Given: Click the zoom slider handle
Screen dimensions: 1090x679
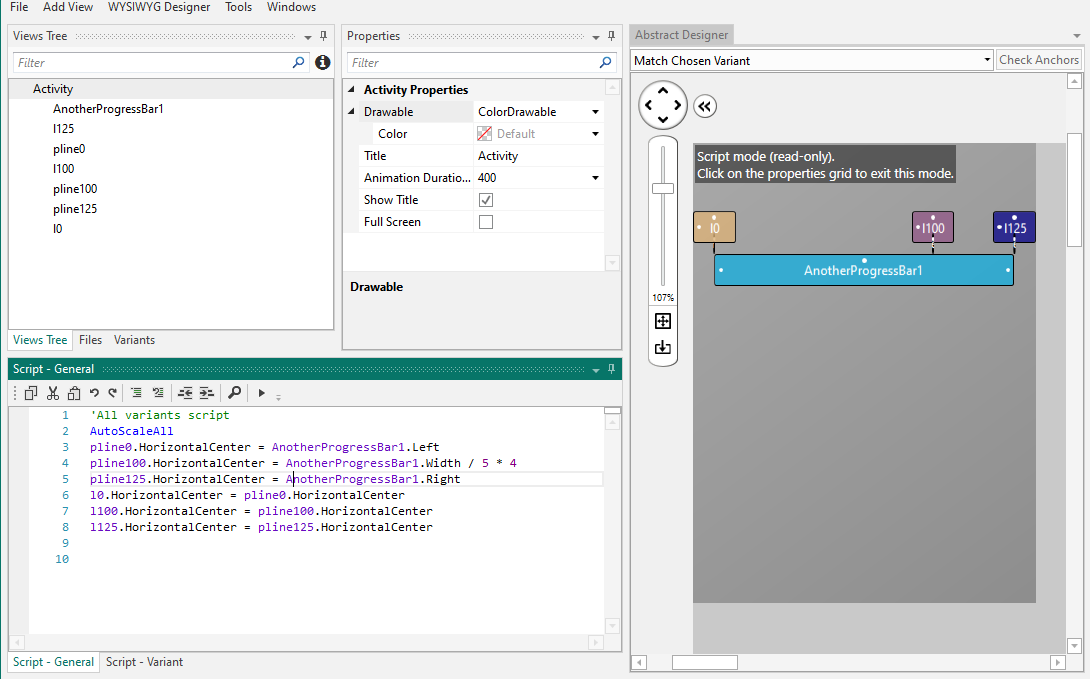Looking at the screenshot, I should [x=662, y=188].
